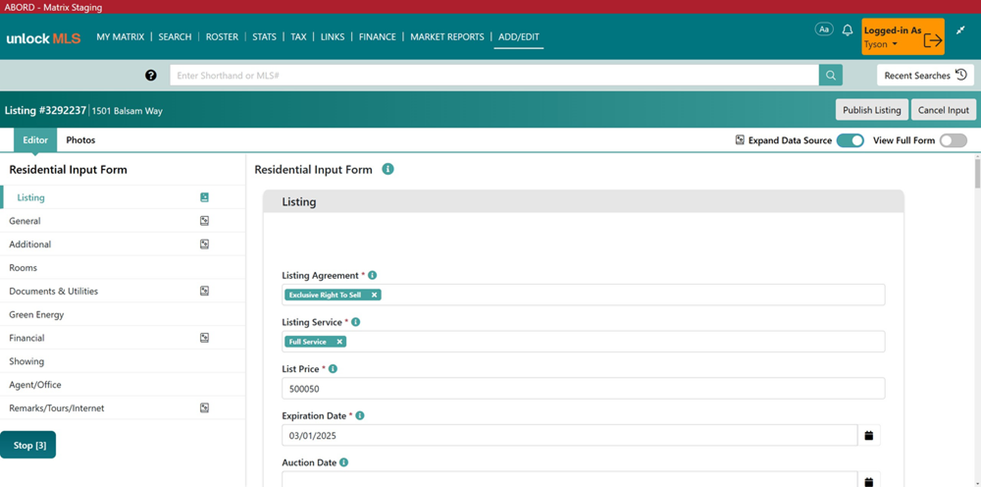The height and width of the screenshot is (487, 981).
Task: Open the STATS menu
Action: (264, 37)
